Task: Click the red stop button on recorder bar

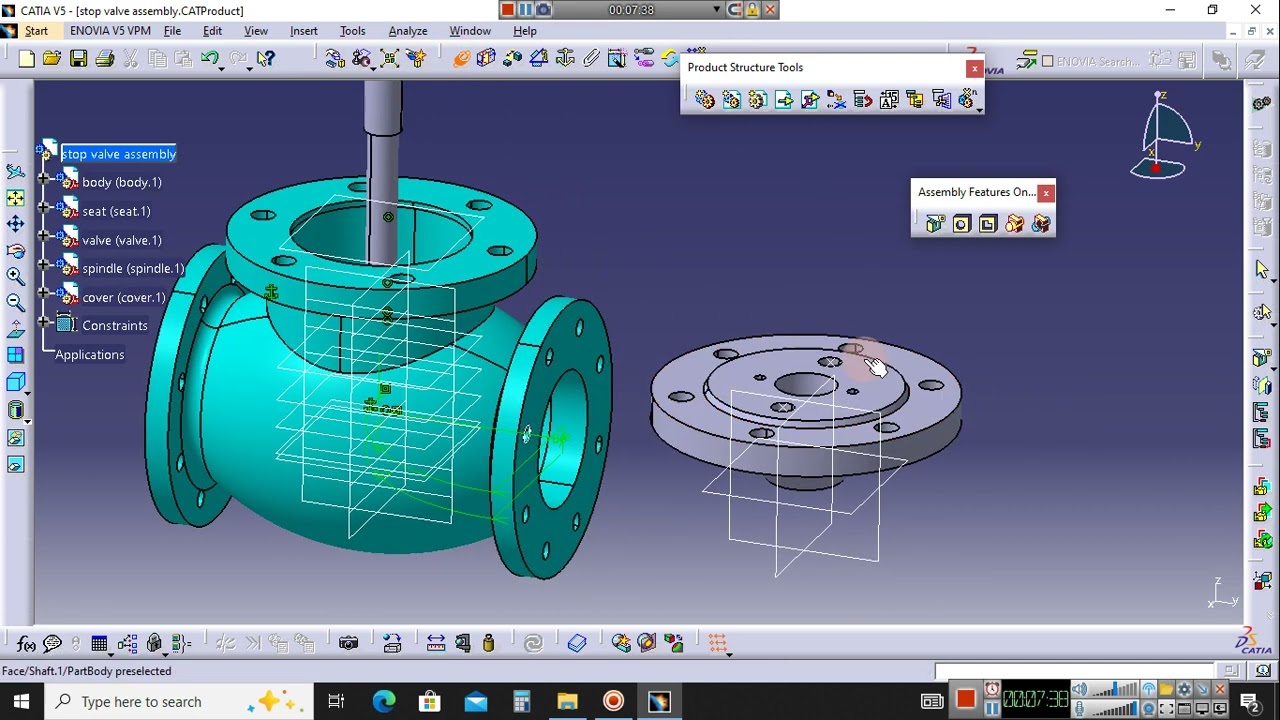Action: coord(507,9)
